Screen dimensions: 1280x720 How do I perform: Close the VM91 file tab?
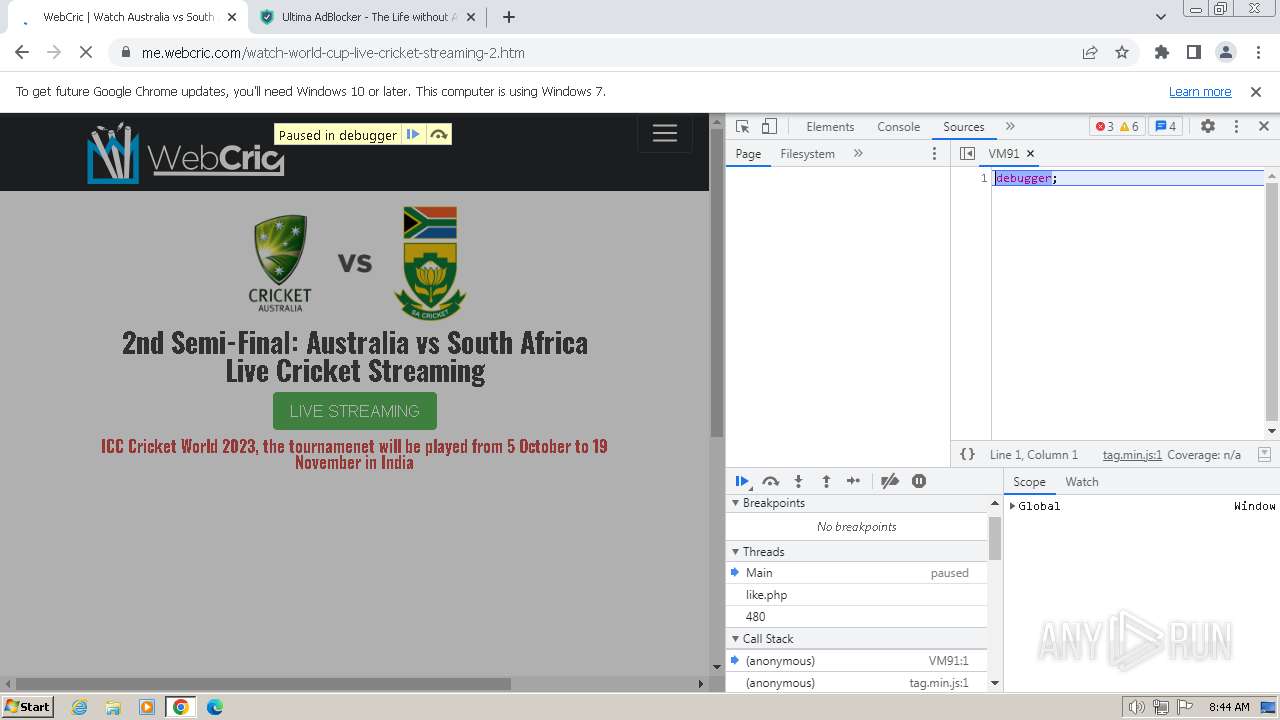click(x=1030, y=153)
